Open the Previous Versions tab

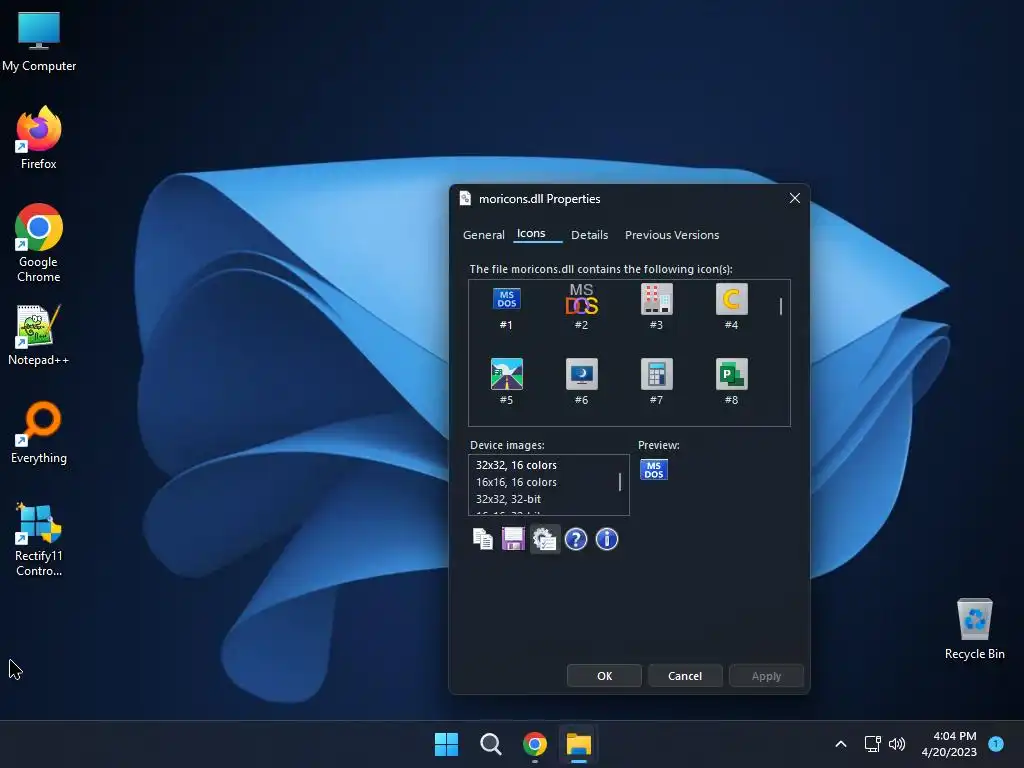pos(672,235)
